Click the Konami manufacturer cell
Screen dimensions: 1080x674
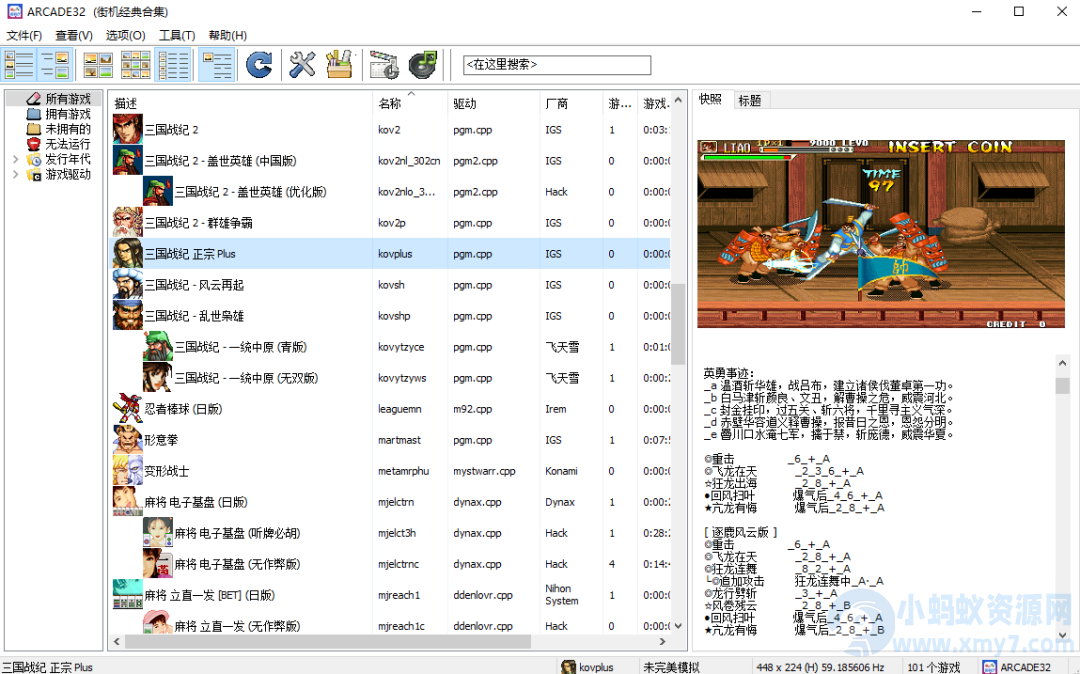[561, 471]
